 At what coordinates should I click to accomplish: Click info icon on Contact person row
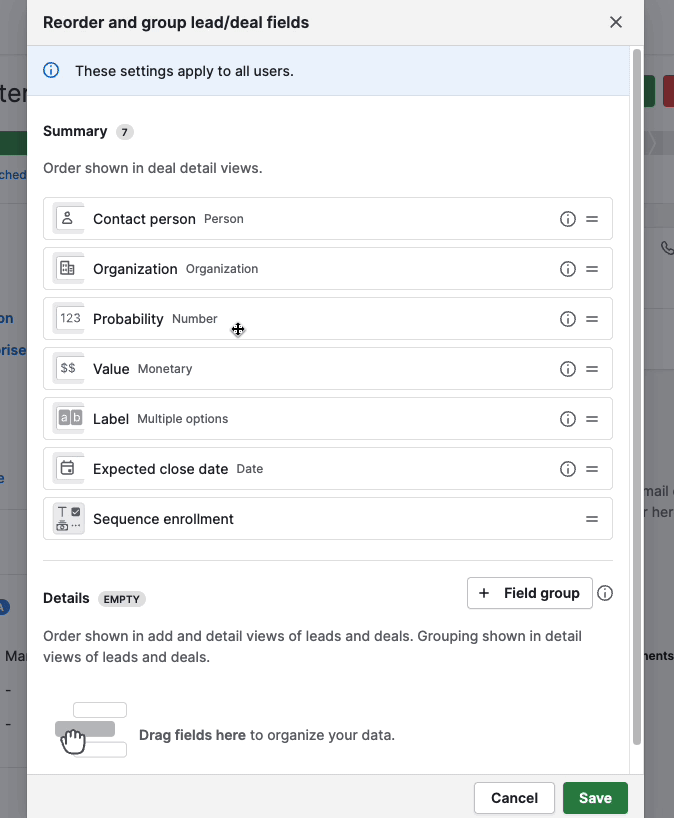pos(568,219)
